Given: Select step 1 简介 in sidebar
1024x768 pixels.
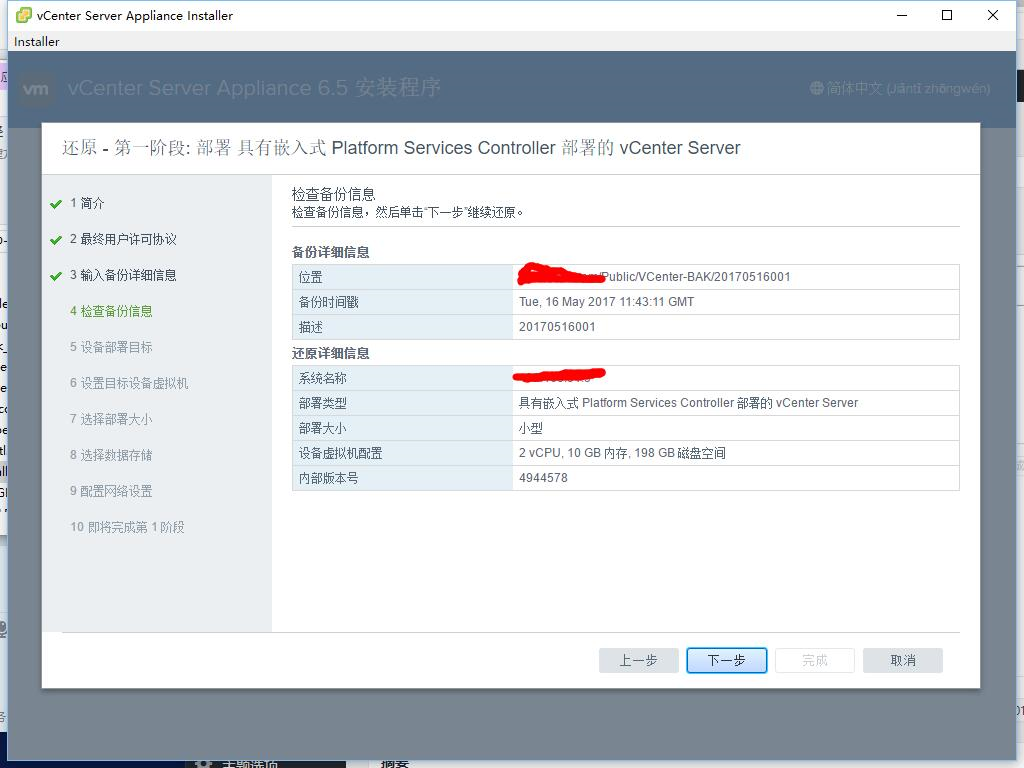Looking at the screenshot, I should coord(87,203).
